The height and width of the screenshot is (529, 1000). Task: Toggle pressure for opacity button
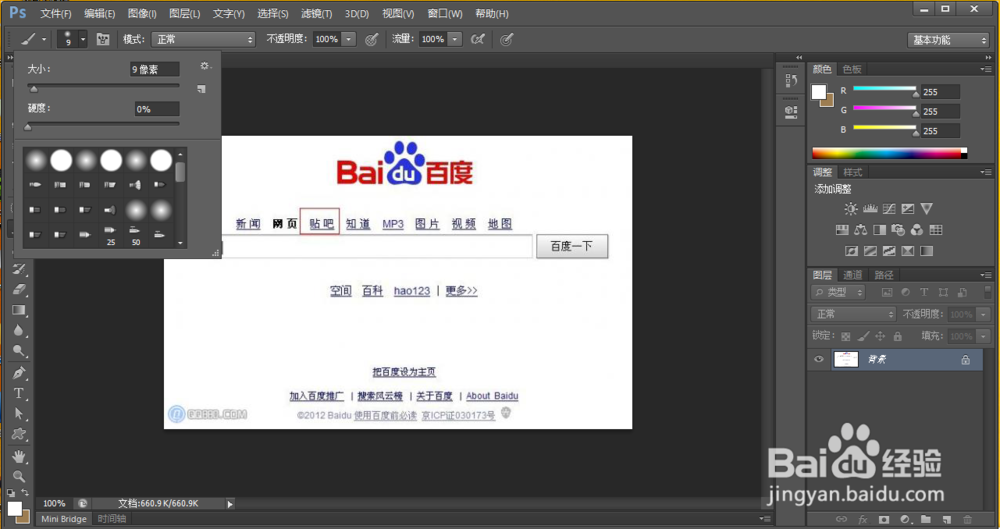[372, 40]
